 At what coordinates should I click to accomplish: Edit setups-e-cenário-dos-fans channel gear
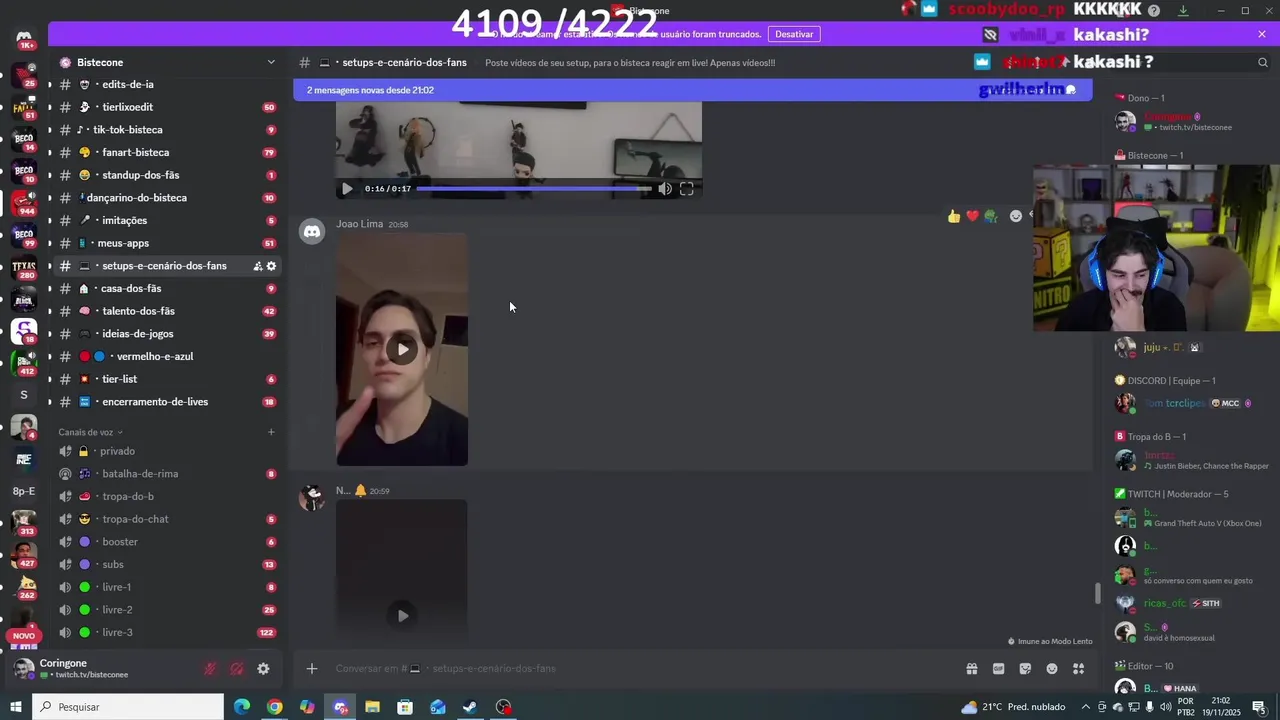(271, 266)
